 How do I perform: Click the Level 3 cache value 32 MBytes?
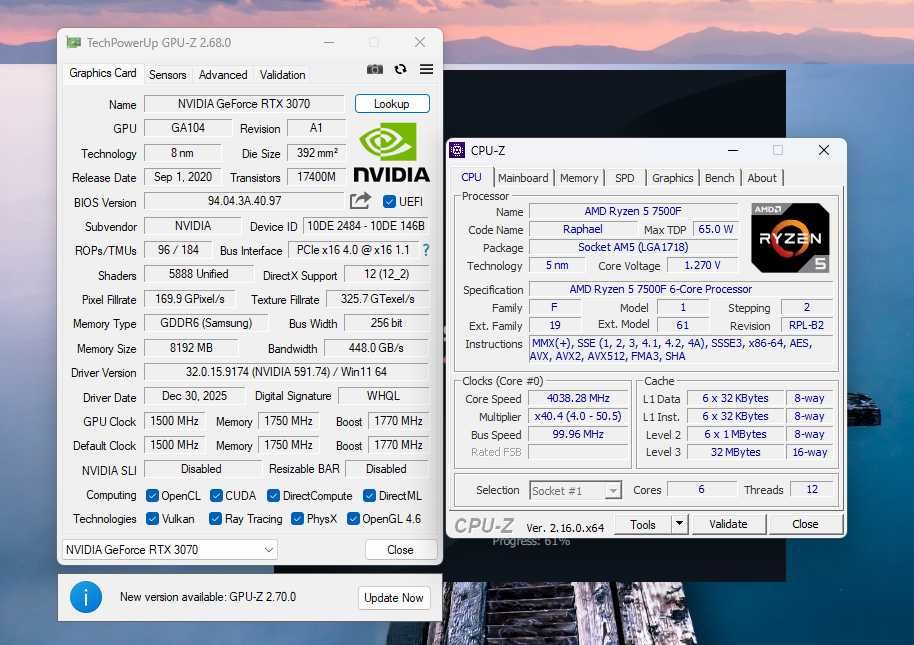(736, 452)
